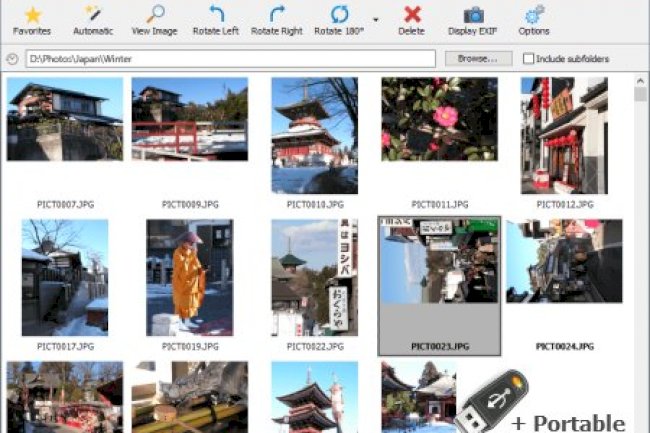Image resolution: width=650 pixels, height=433 pixels.
Task: Rotate the photo 180 degrees
Action: (339, 15)
